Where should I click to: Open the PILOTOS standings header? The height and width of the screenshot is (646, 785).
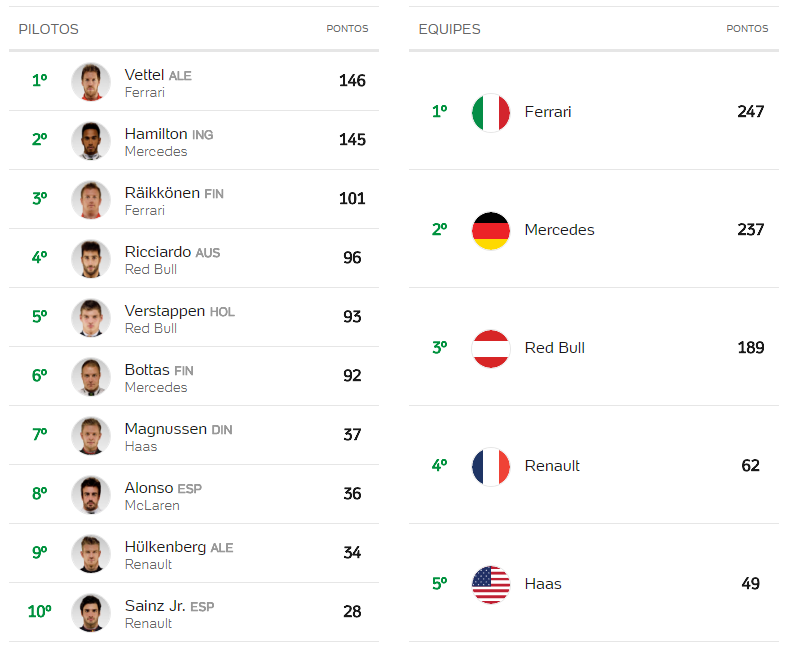(x=49, y=29)
